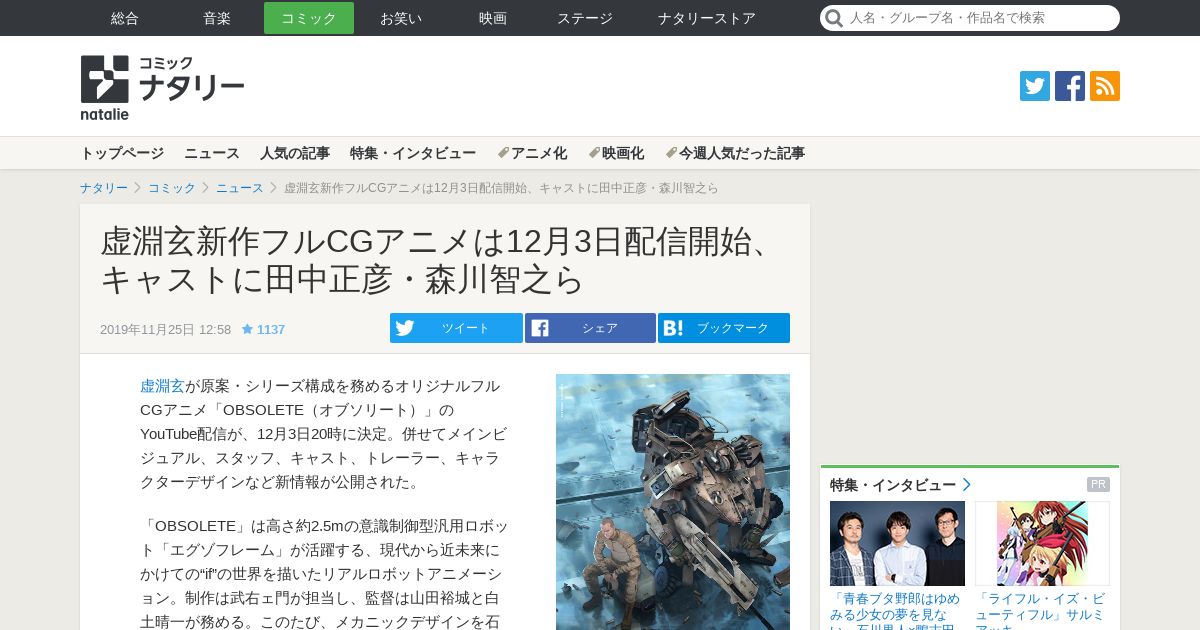Click the ナタリー breadcrumb link
Screen dimensions: 1200x630
pyautogui.click(x=104, y=188)
